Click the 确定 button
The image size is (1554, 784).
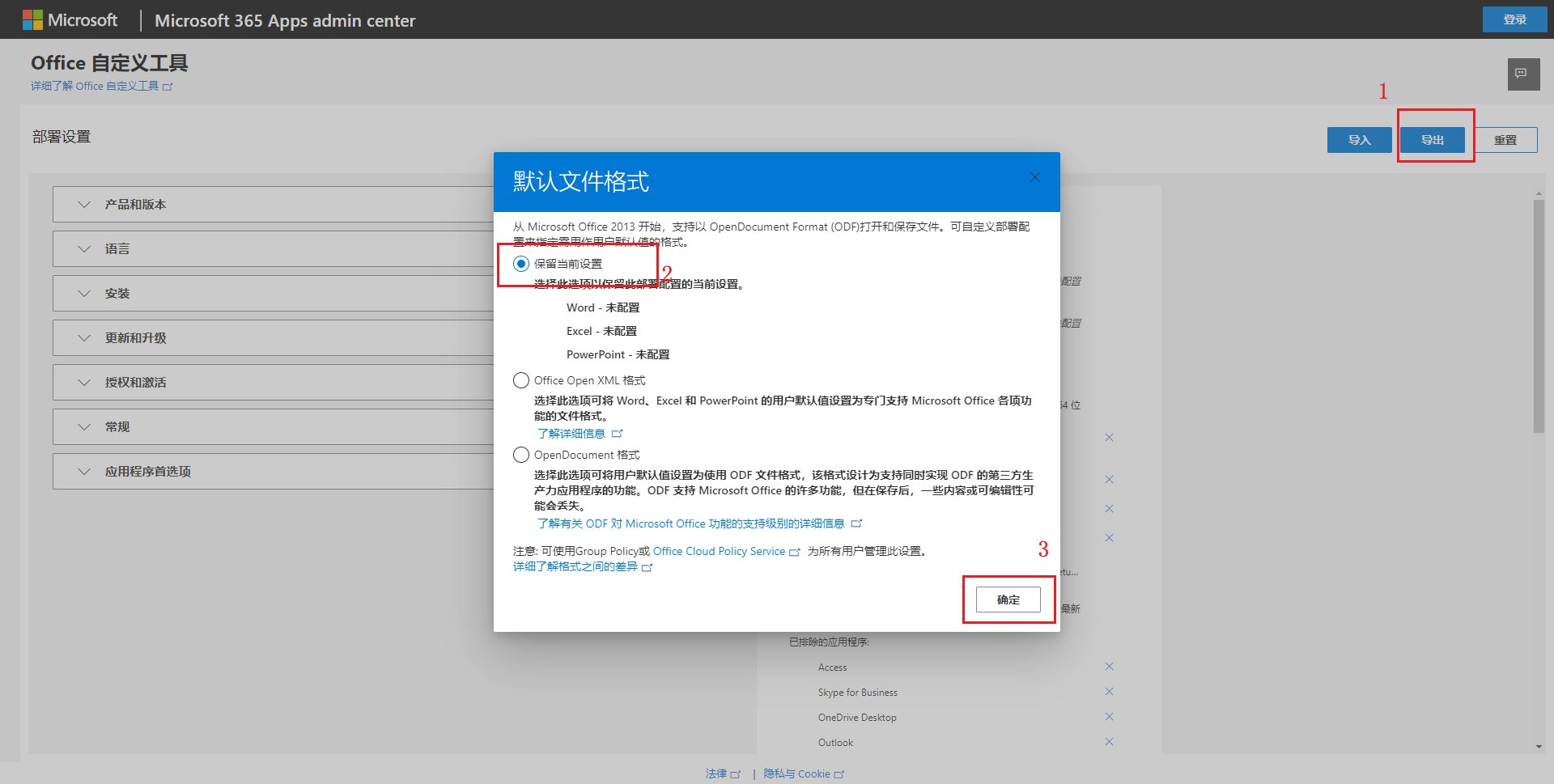tap(1008, 600)
